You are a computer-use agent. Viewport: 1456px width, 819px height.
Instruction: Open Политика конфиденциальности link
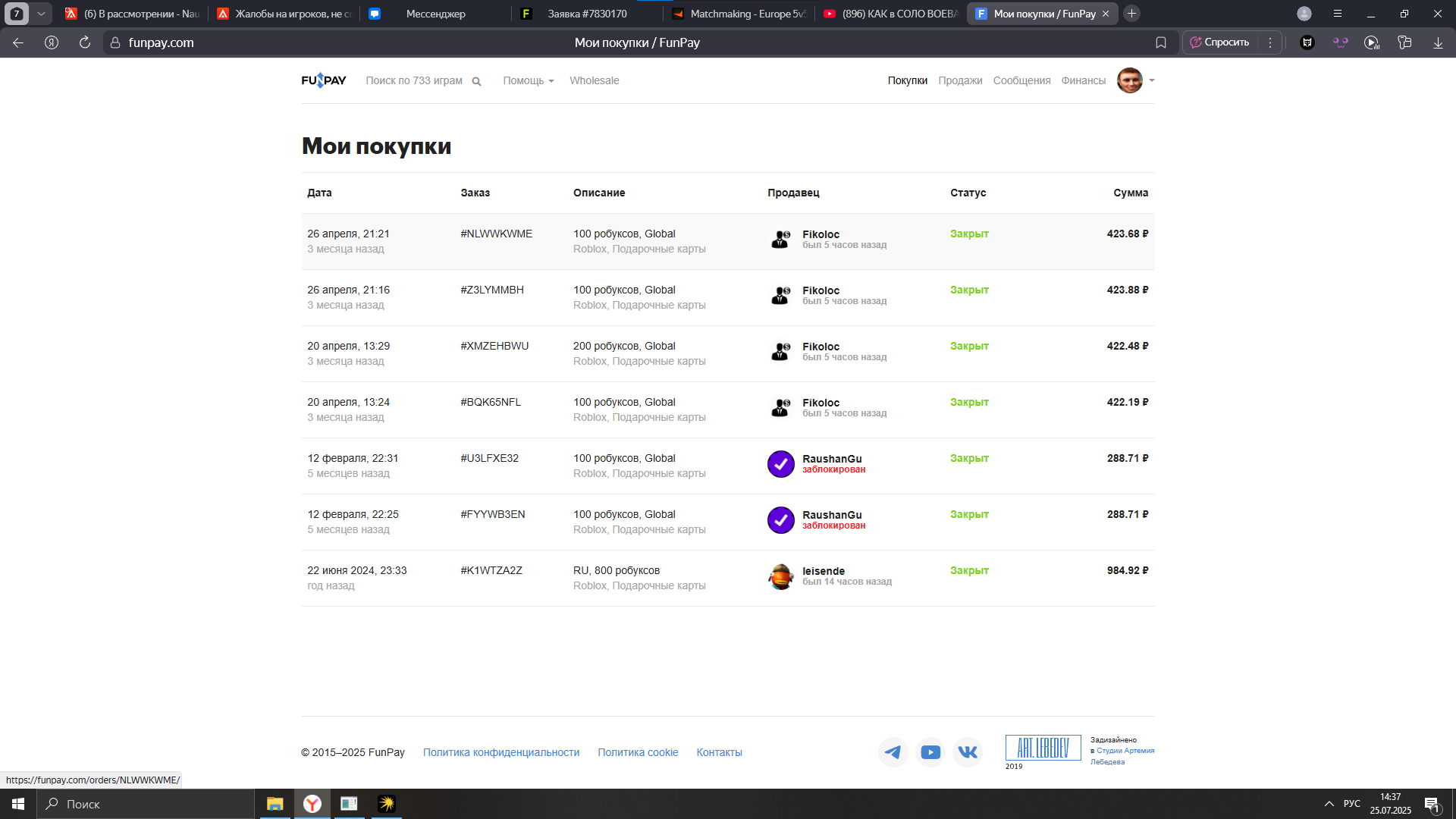pos(501,752)
